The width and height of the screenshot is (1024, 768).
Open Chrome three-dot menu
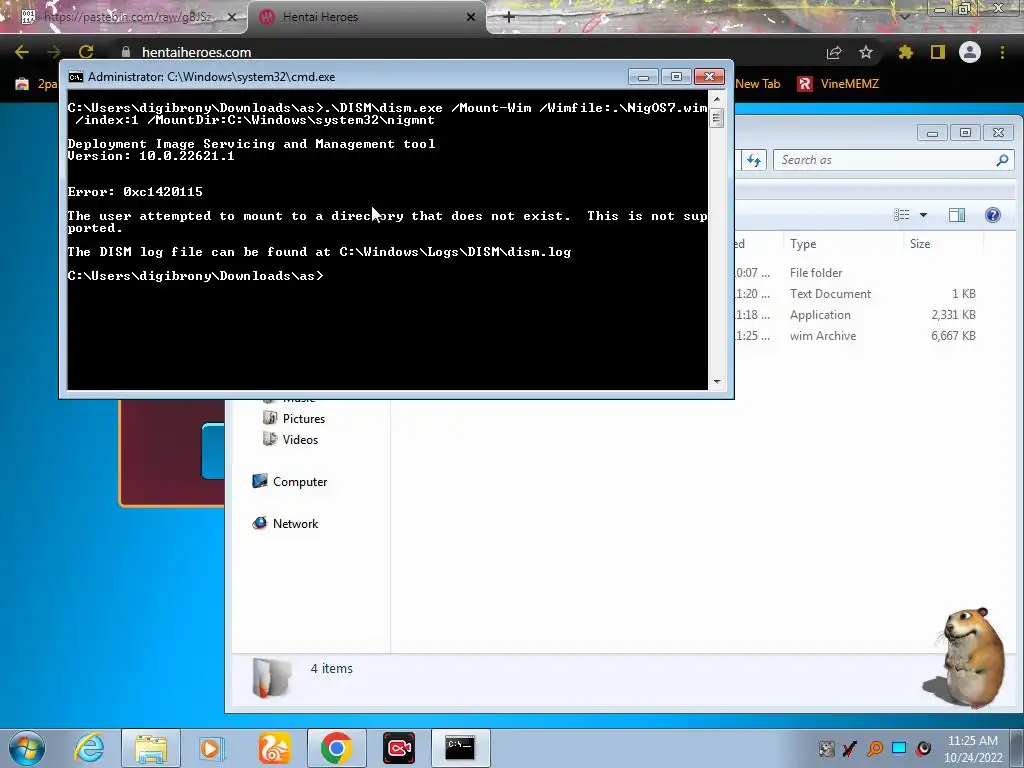tap(1002, 52)
